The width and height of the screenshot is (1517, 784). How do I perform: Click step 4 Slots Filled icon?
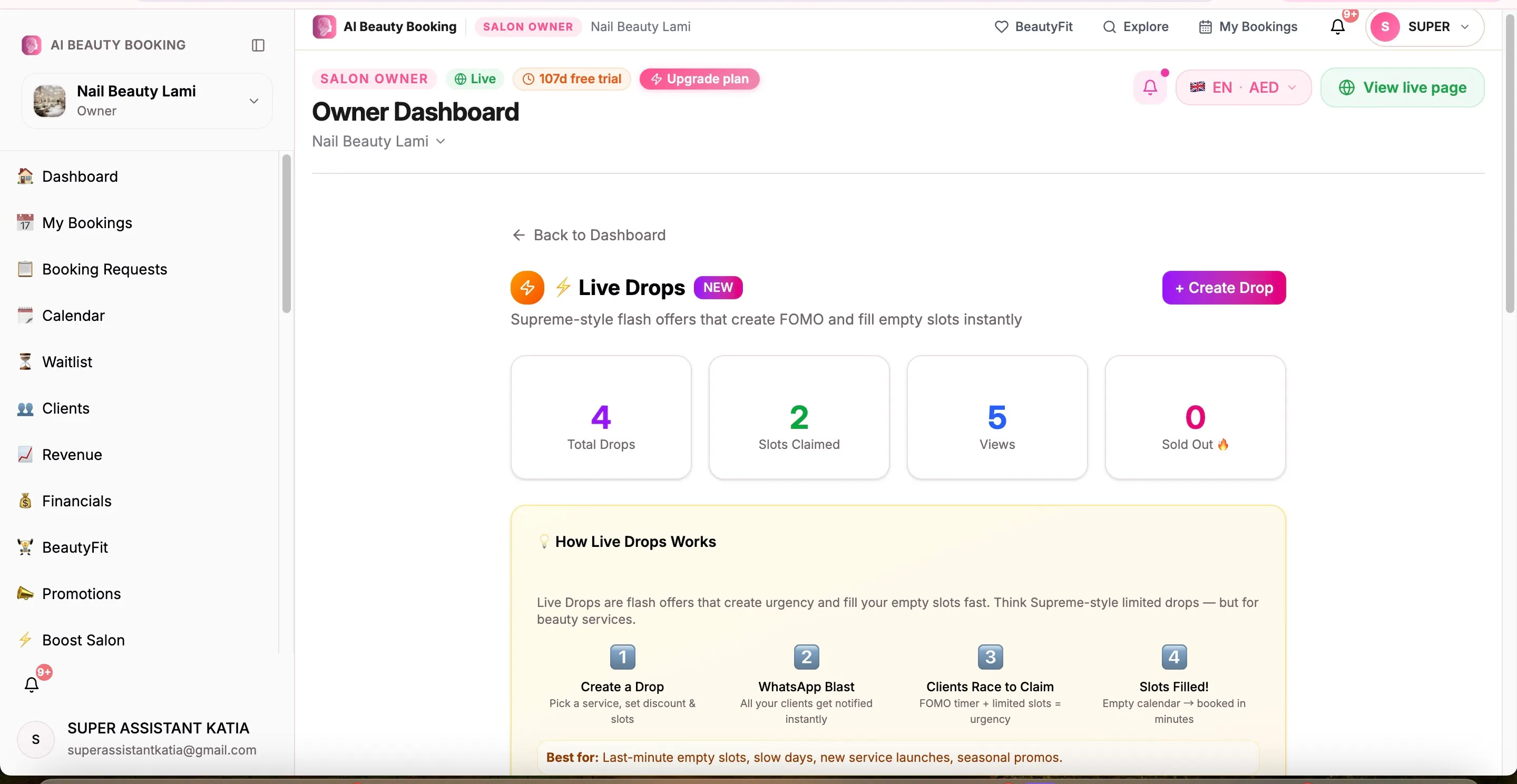(x=1173, y=657)
